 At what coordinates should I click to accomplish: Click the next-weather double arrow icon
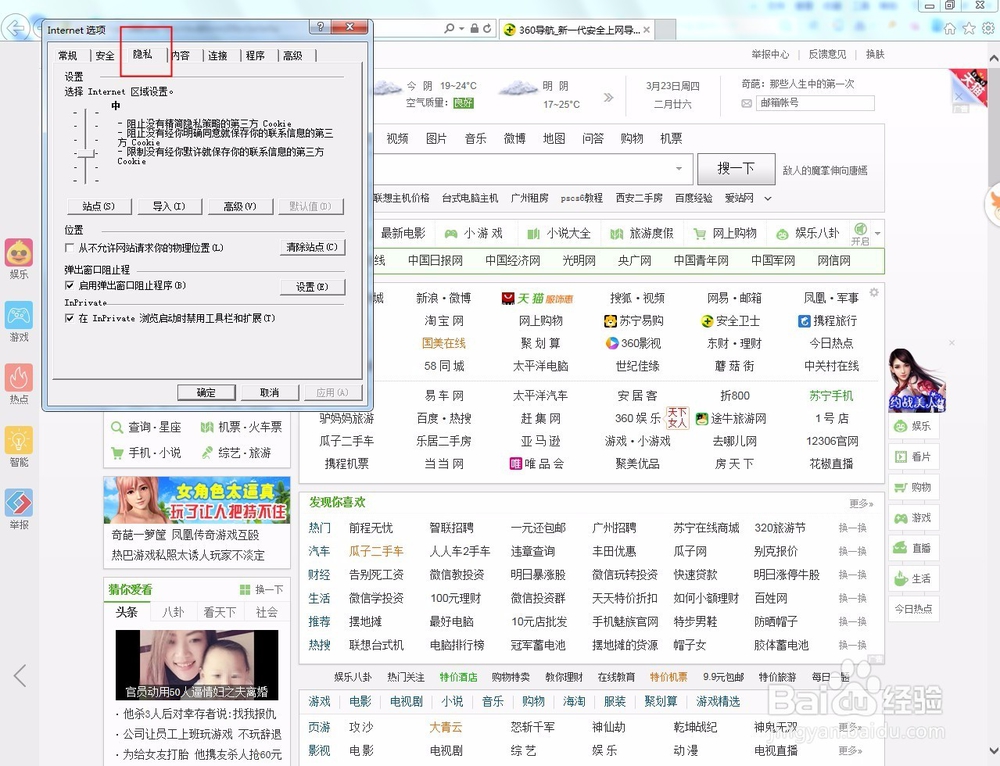608,97
